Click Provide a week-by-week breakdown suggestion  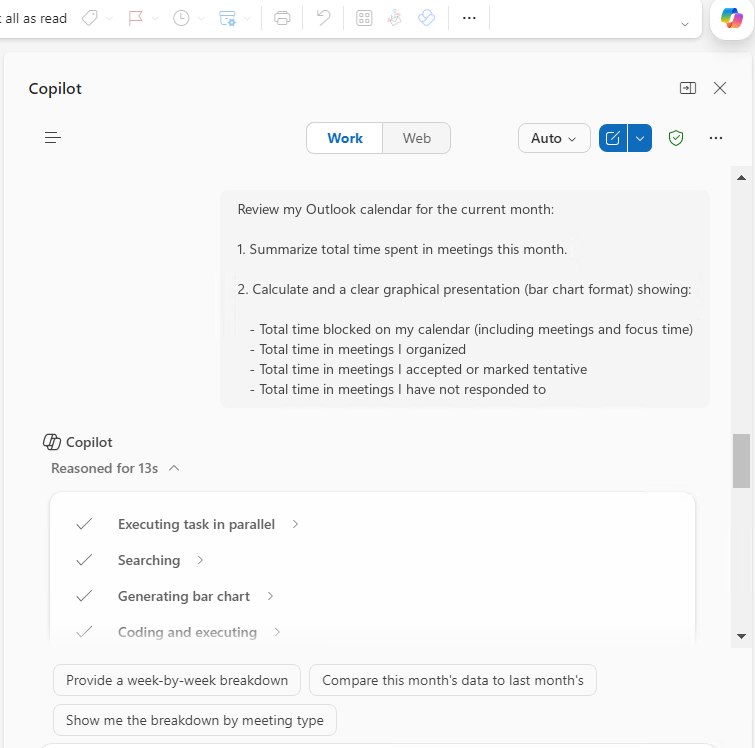pos(177,680)
